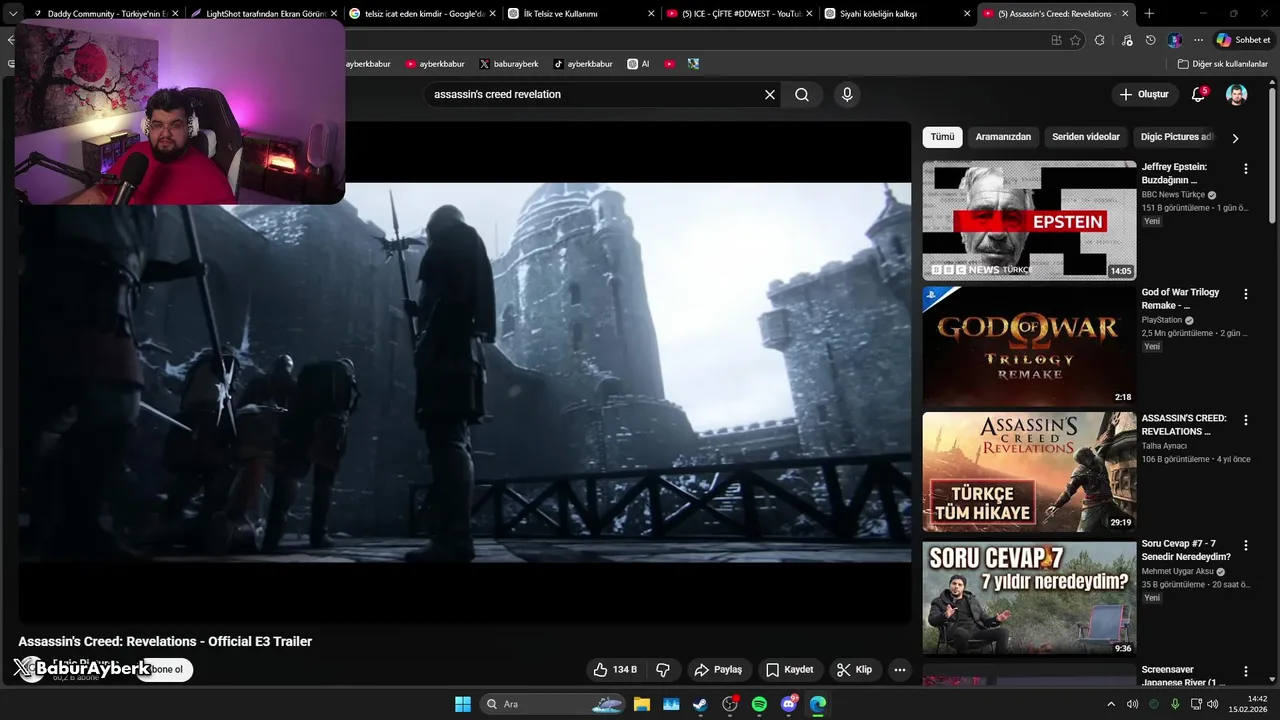Switch to LightShot Ekran Görüntüsü tab
Viewport: 1280px width, 720px height.
click(263, 14)
